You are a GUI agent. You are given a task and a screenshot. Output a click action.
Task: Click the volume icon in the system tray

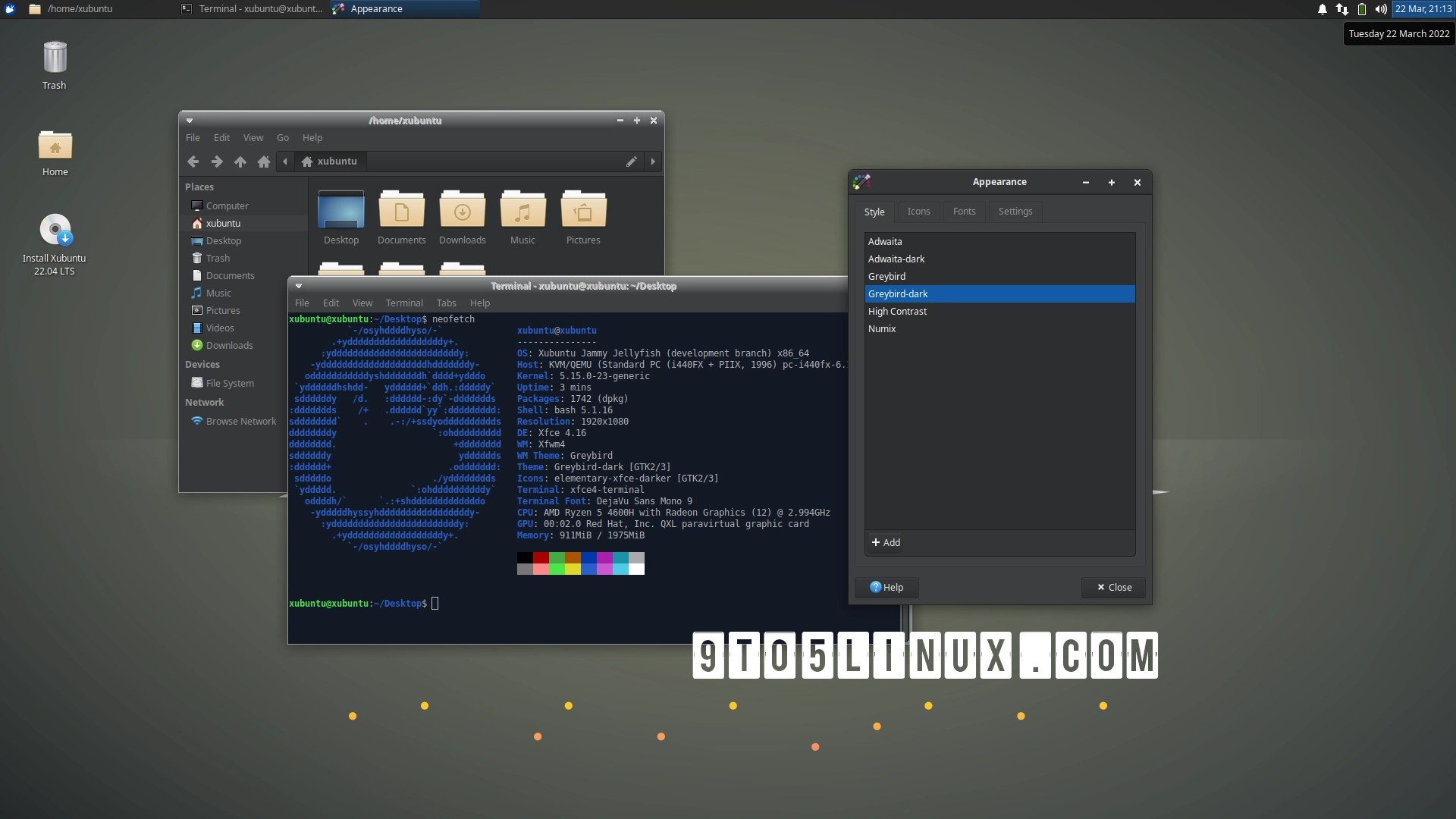(x=1382, y=9)
